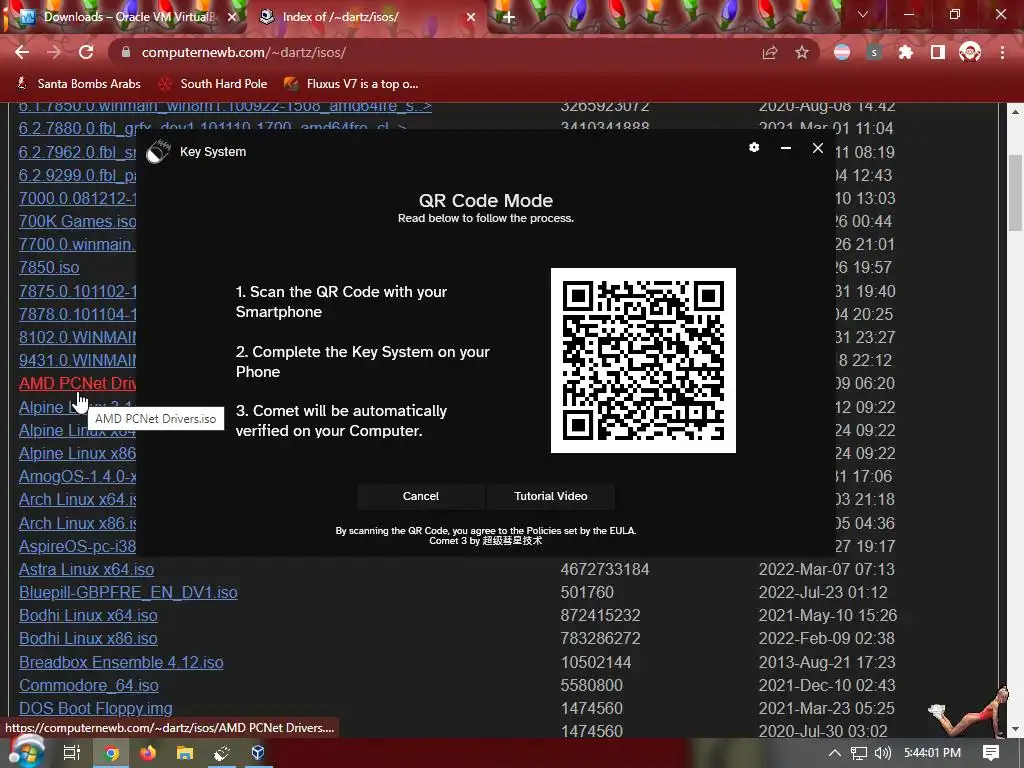Viewport: 1024px width, 768px height.
Task: Open Comet app on the taskbar
Action: pyautogui.click(x=221, y=753)
